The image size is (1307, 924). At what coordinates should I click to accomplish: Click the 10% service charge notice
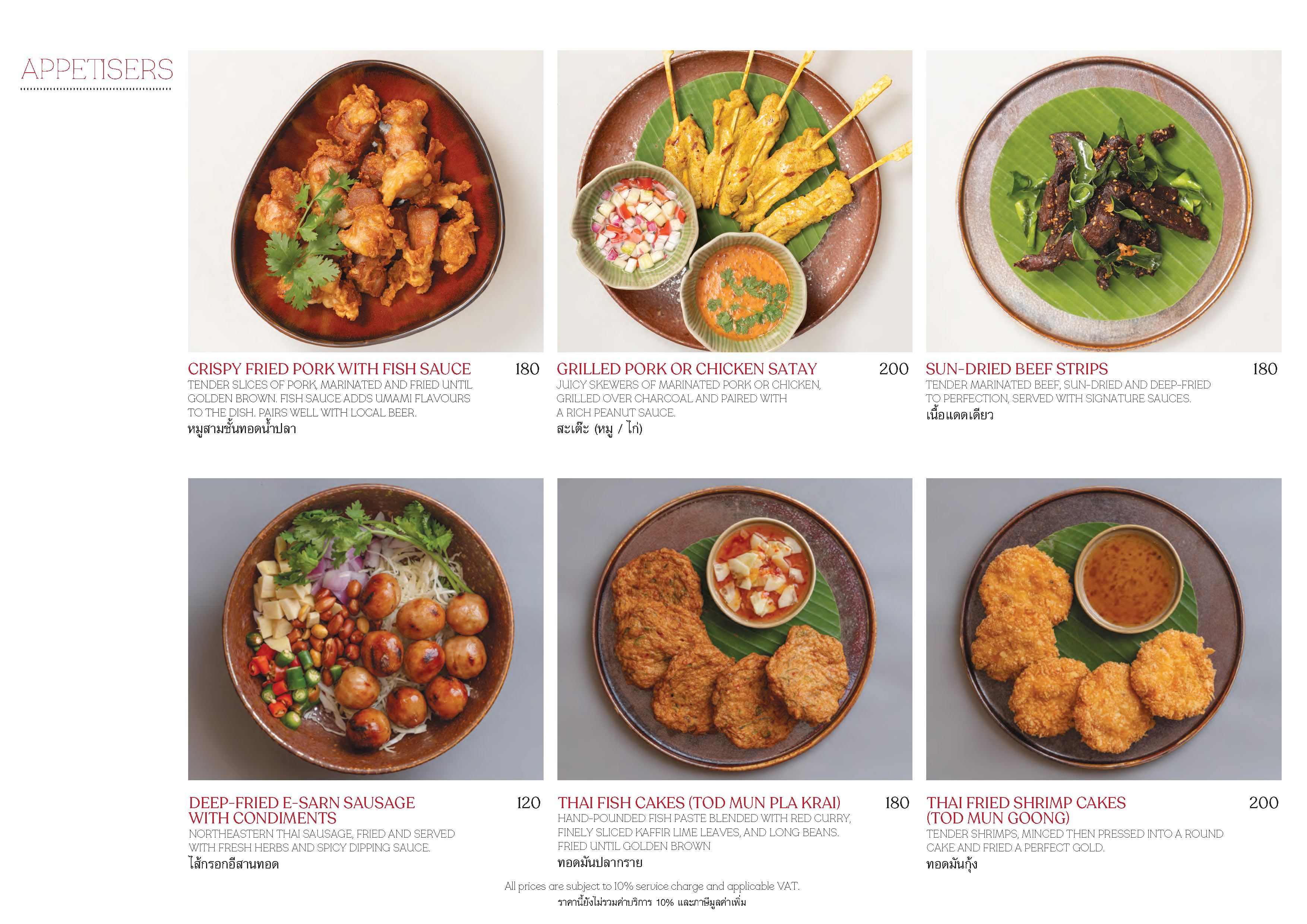(x=652, y=886)
